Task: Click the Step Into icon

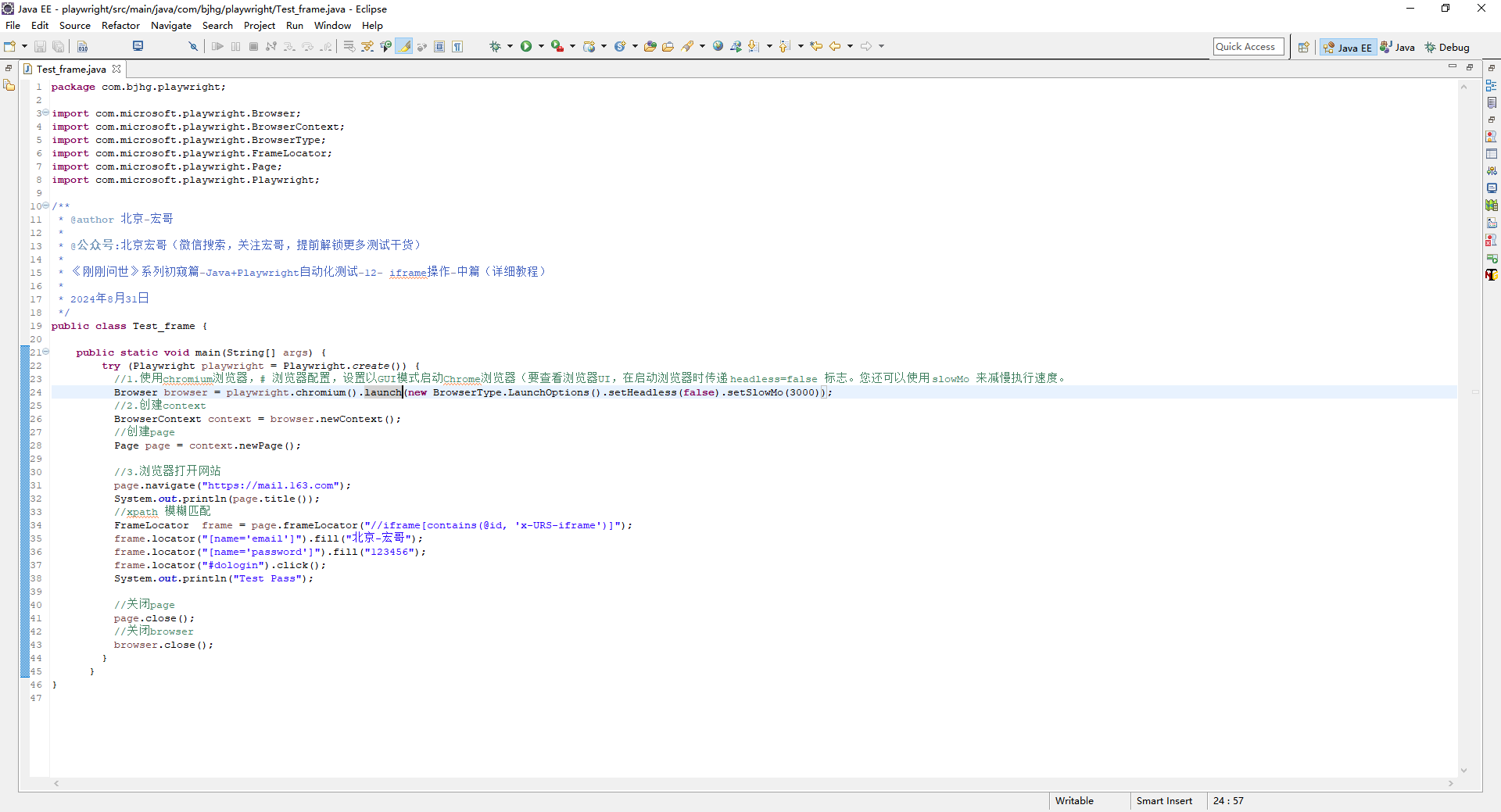Action: click(x=289, y=47)
